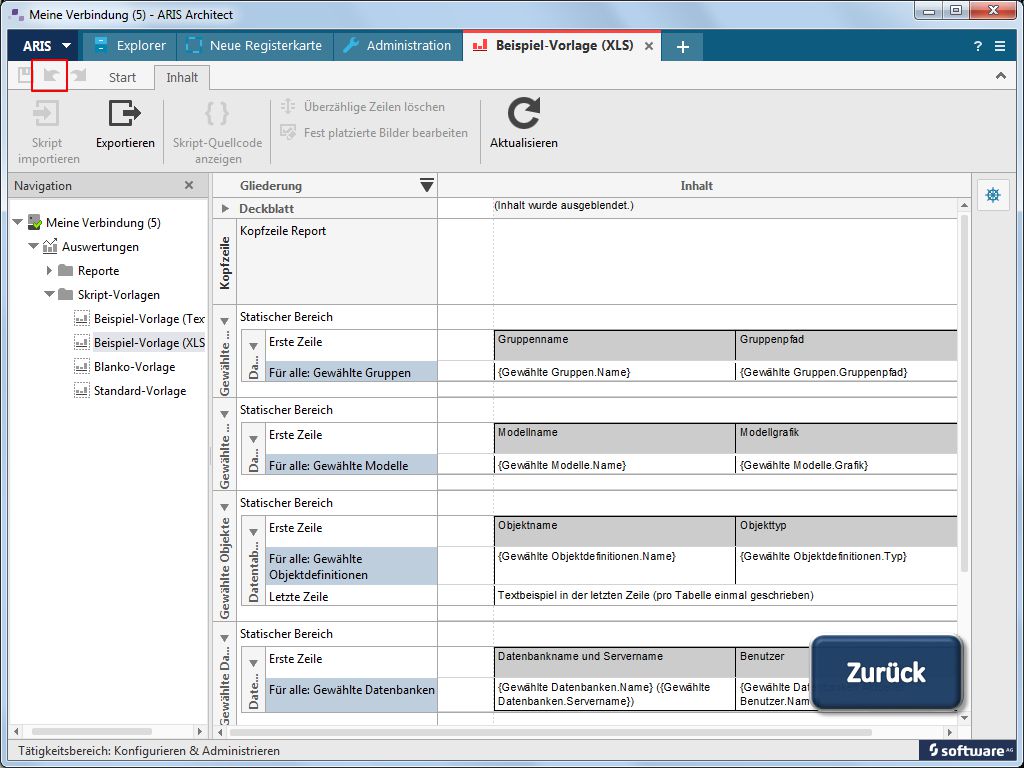The height and width of the screenshot is (768, 1024).
Task: Open the Inhalt ribbon tab
Action: click(182, 77)
